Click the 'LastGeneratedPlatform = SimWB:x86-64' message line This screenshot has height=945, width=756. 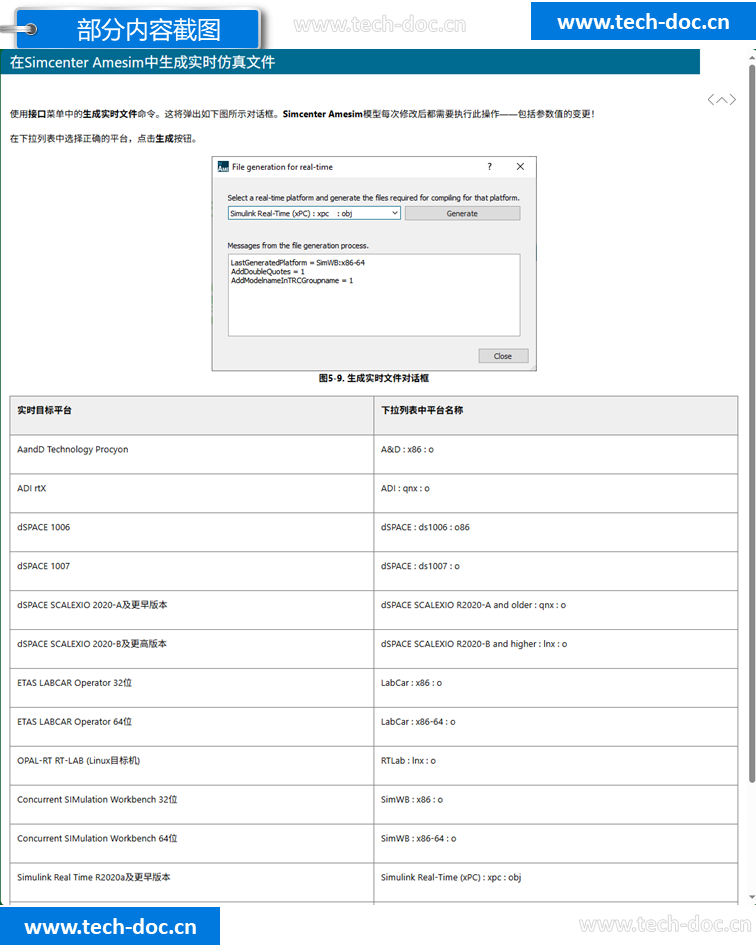tap(298, 263)
